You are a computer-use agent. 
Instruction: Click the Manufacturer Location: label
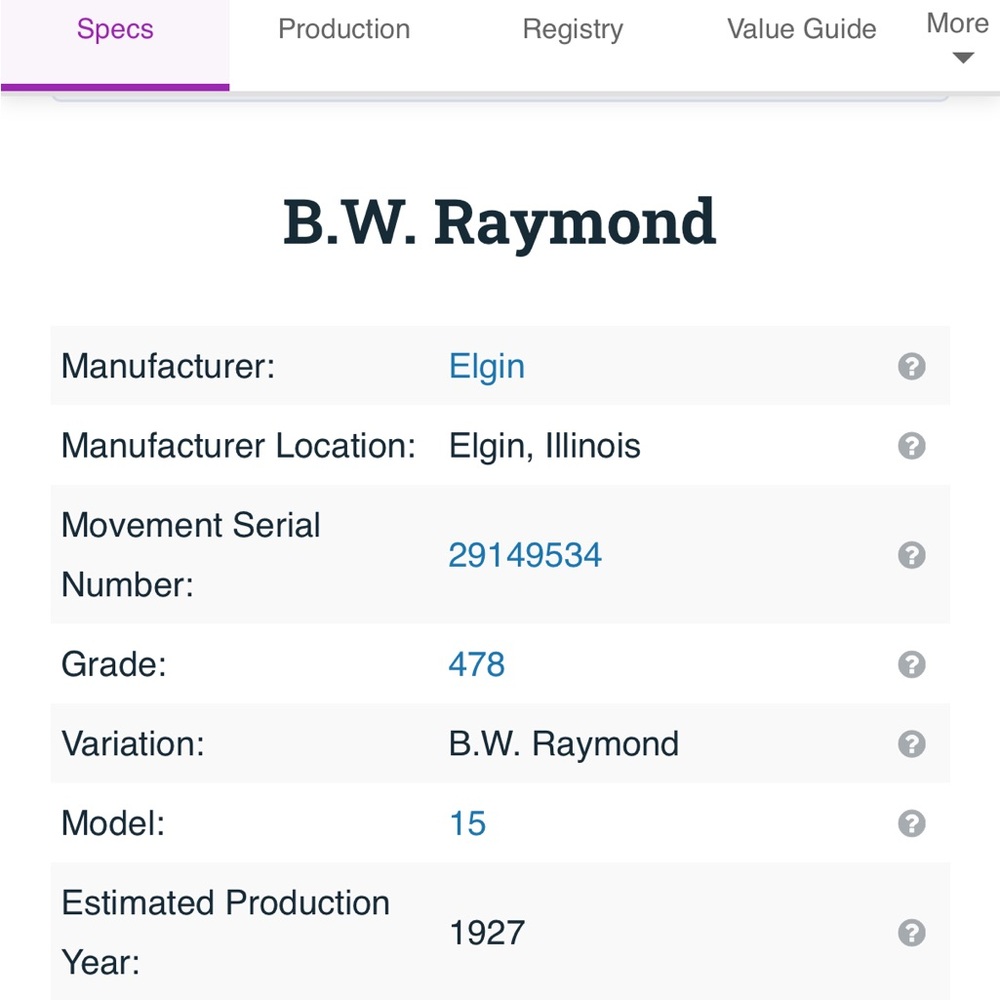[x=239, y=446]
